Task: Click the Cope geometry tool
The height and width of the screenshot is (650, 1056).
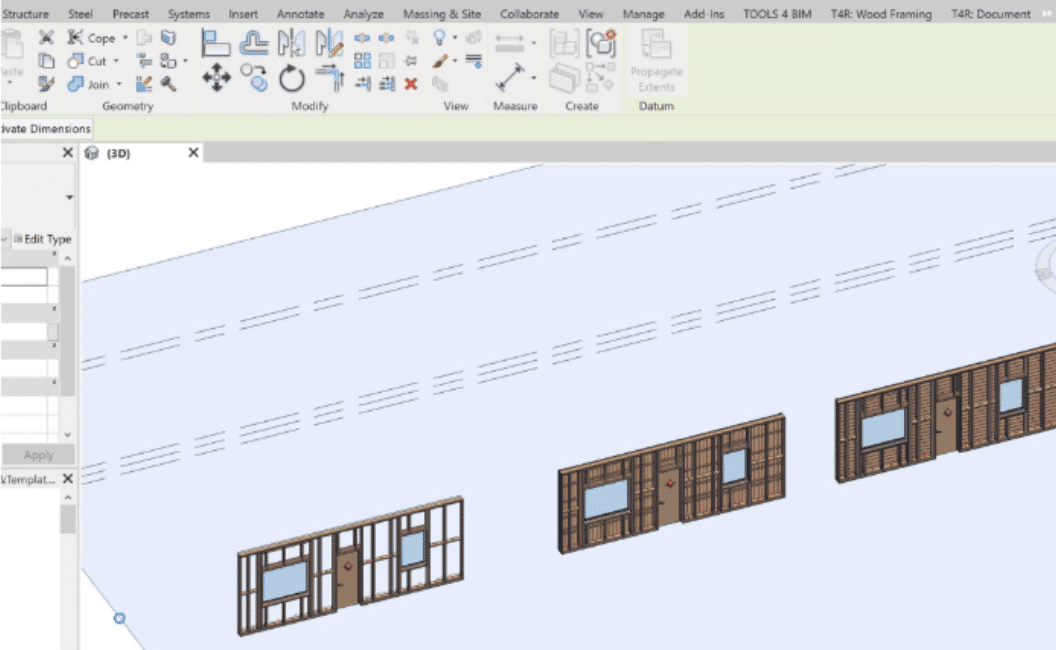Action: 92,38
